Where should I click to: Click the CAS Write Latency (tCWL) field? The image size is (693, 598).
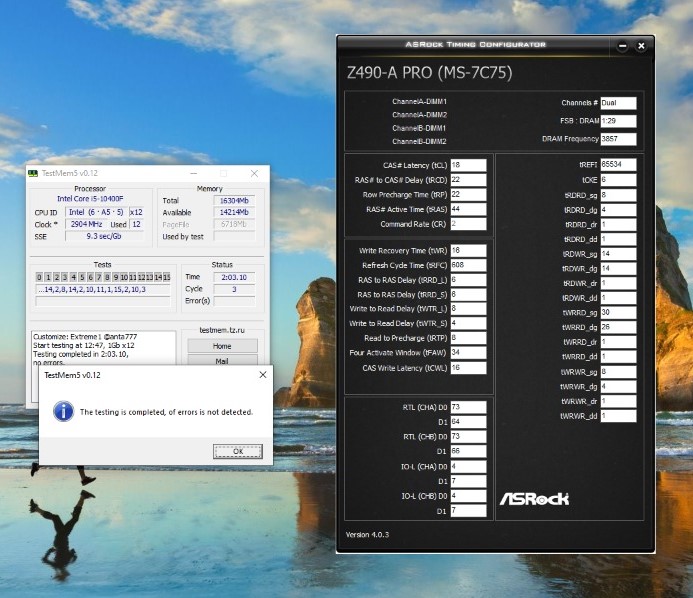(x=468, y=368)
